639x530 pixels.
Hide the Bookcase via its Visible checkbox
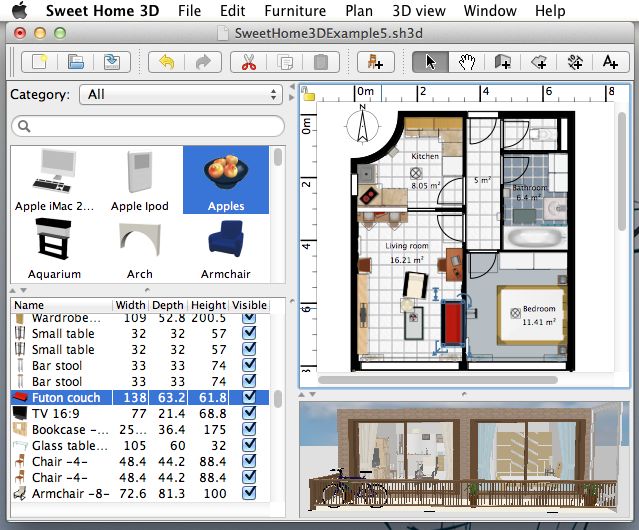click(x=249, y=430)
